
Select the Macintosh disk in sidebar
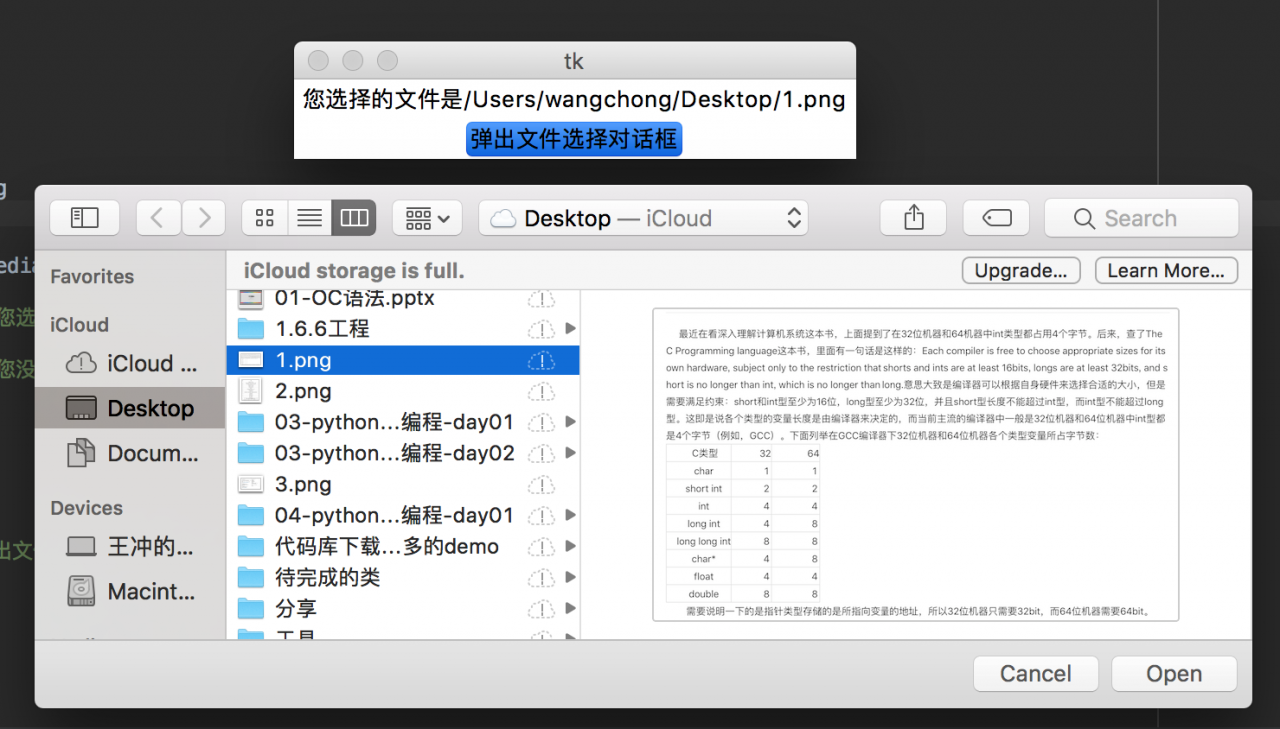130,591
